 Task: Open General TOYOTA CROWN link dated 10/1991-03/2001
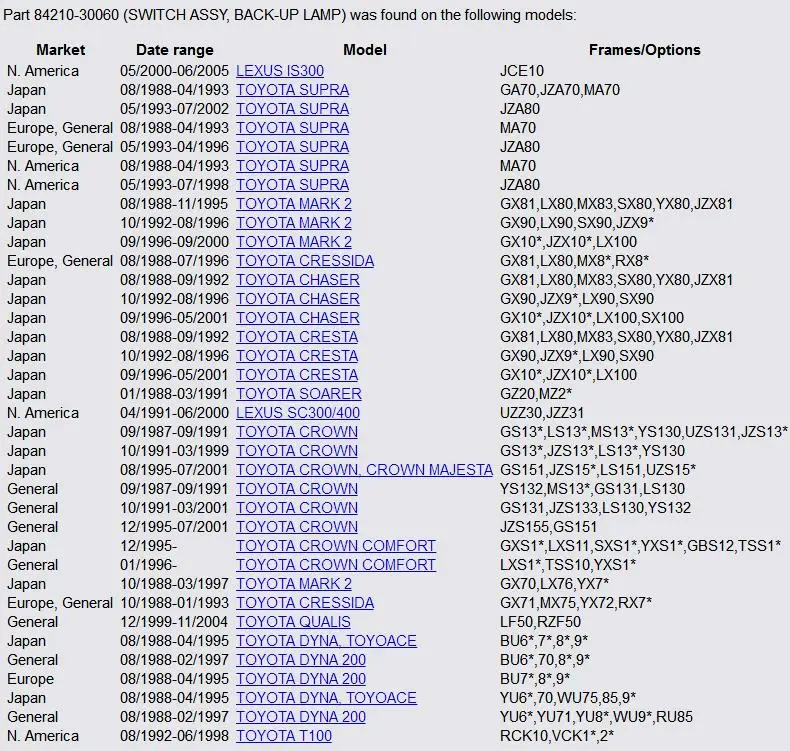(x=297, y=508)
